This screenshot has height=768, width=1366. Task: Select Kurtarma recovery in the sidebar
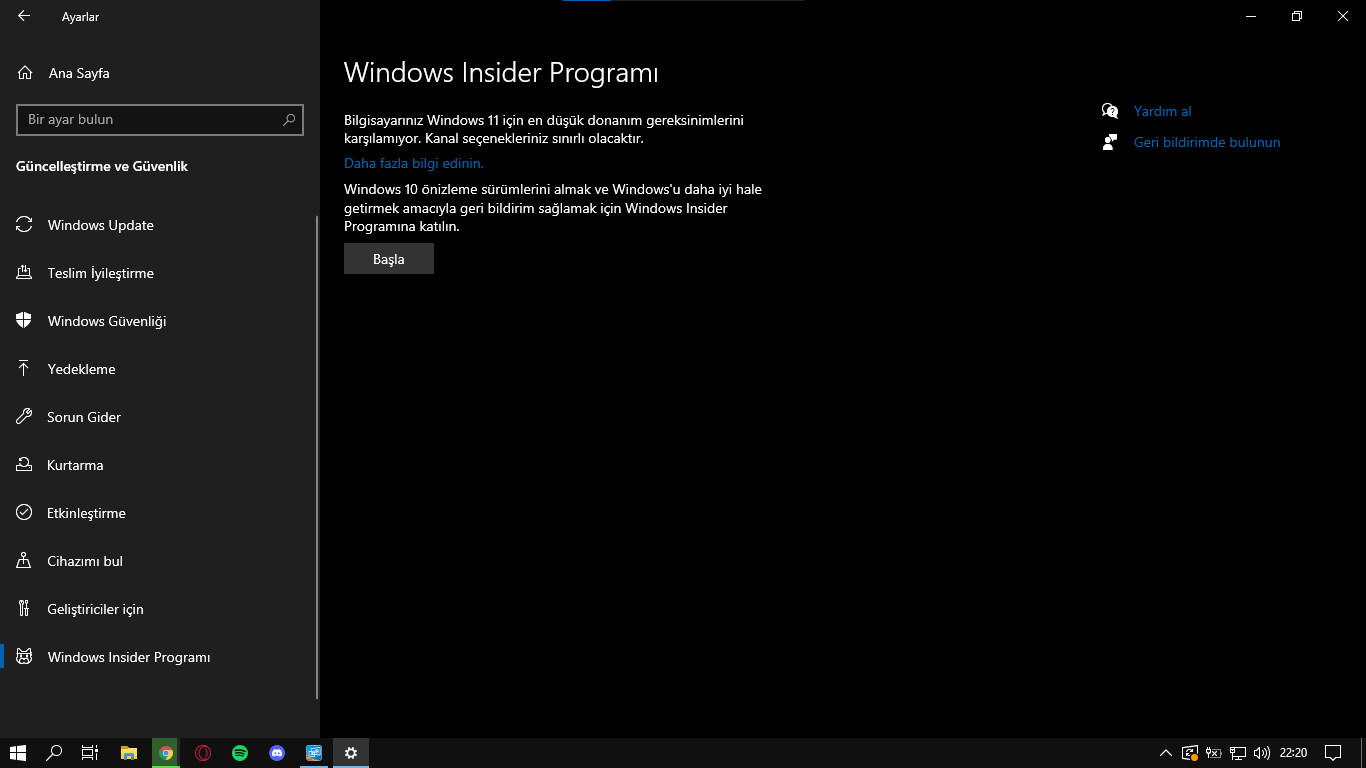160,465
